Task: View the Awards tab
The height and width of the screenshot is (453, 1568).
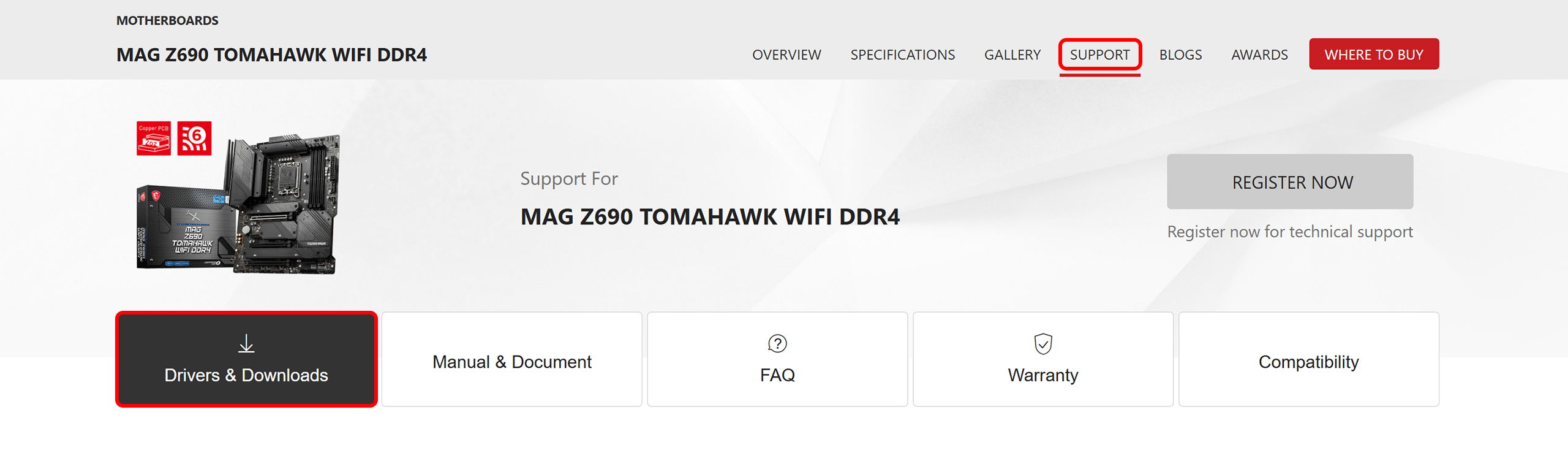Action: click(x=1259, y=55)
